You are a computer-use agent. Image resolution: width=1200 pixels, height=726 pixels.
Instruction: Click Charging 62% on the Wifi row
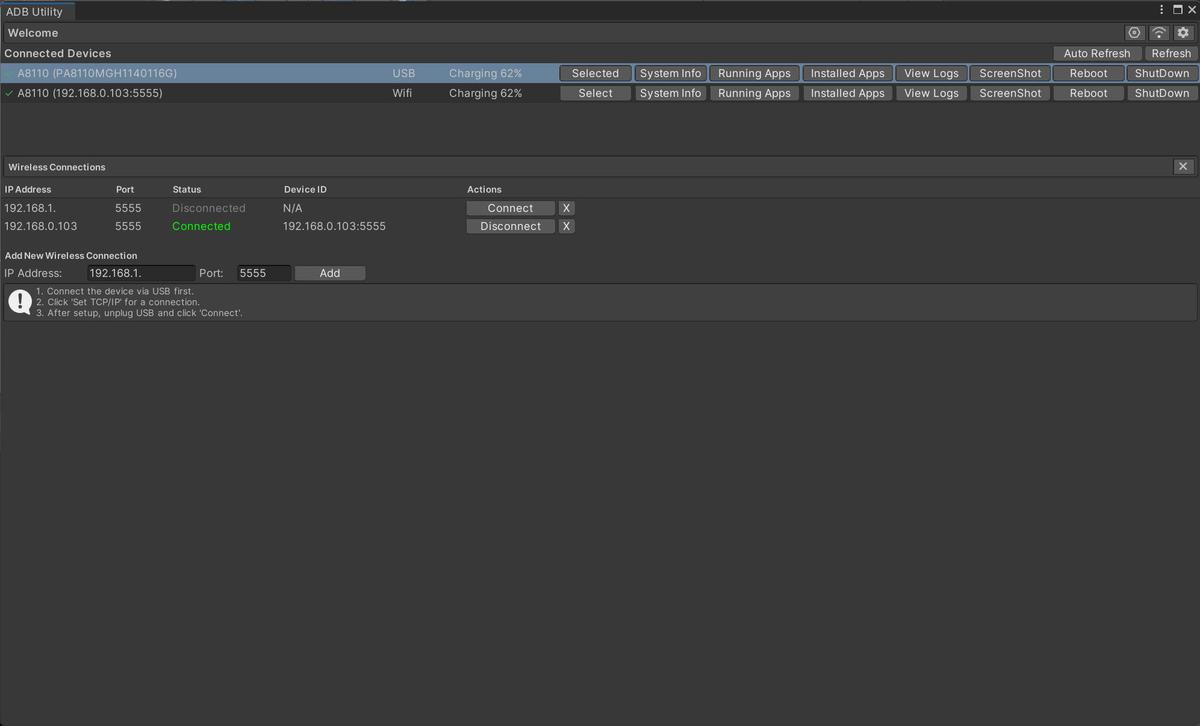(x=485, y=93)
